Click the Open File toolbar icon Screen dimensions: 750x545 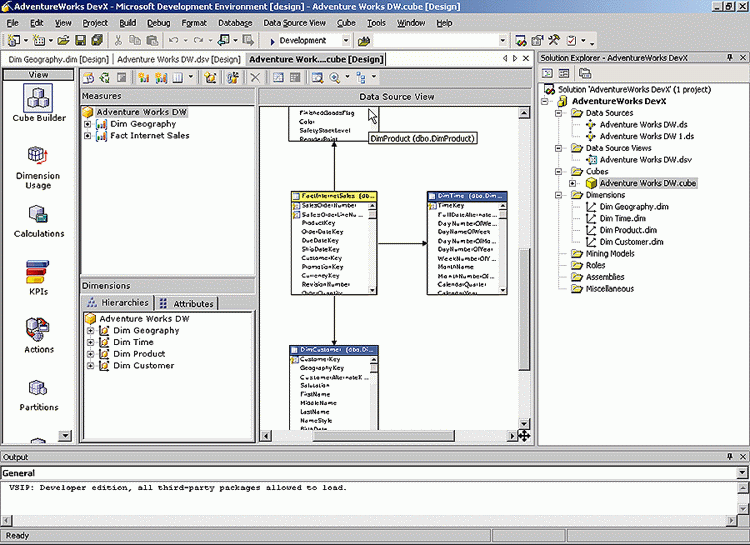click(x=63, y=41)
